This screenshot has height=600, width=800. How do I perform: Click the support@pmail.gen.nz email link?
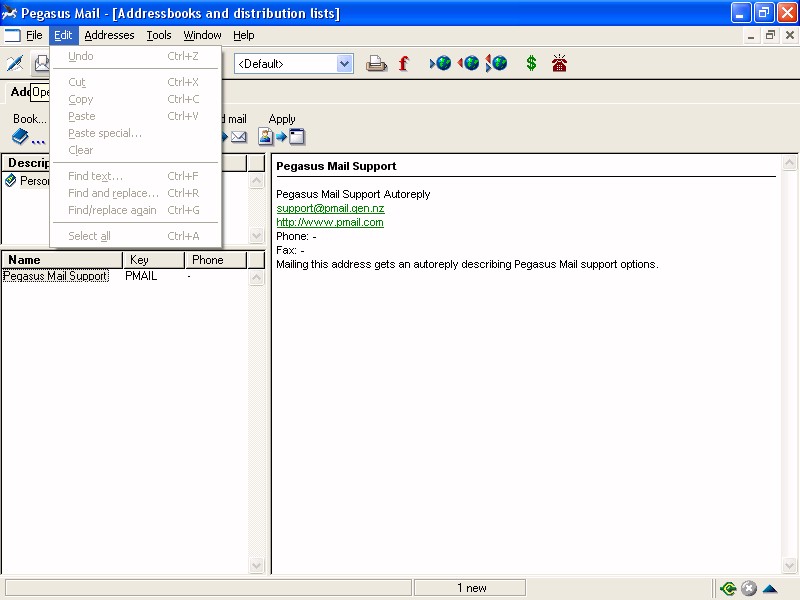[x=330, y=208]
